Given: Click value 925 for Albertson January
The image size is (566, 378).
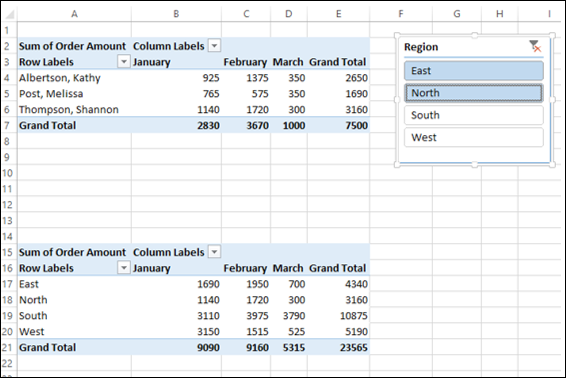Looking at the screenshot, I should (x=211, y=78).
